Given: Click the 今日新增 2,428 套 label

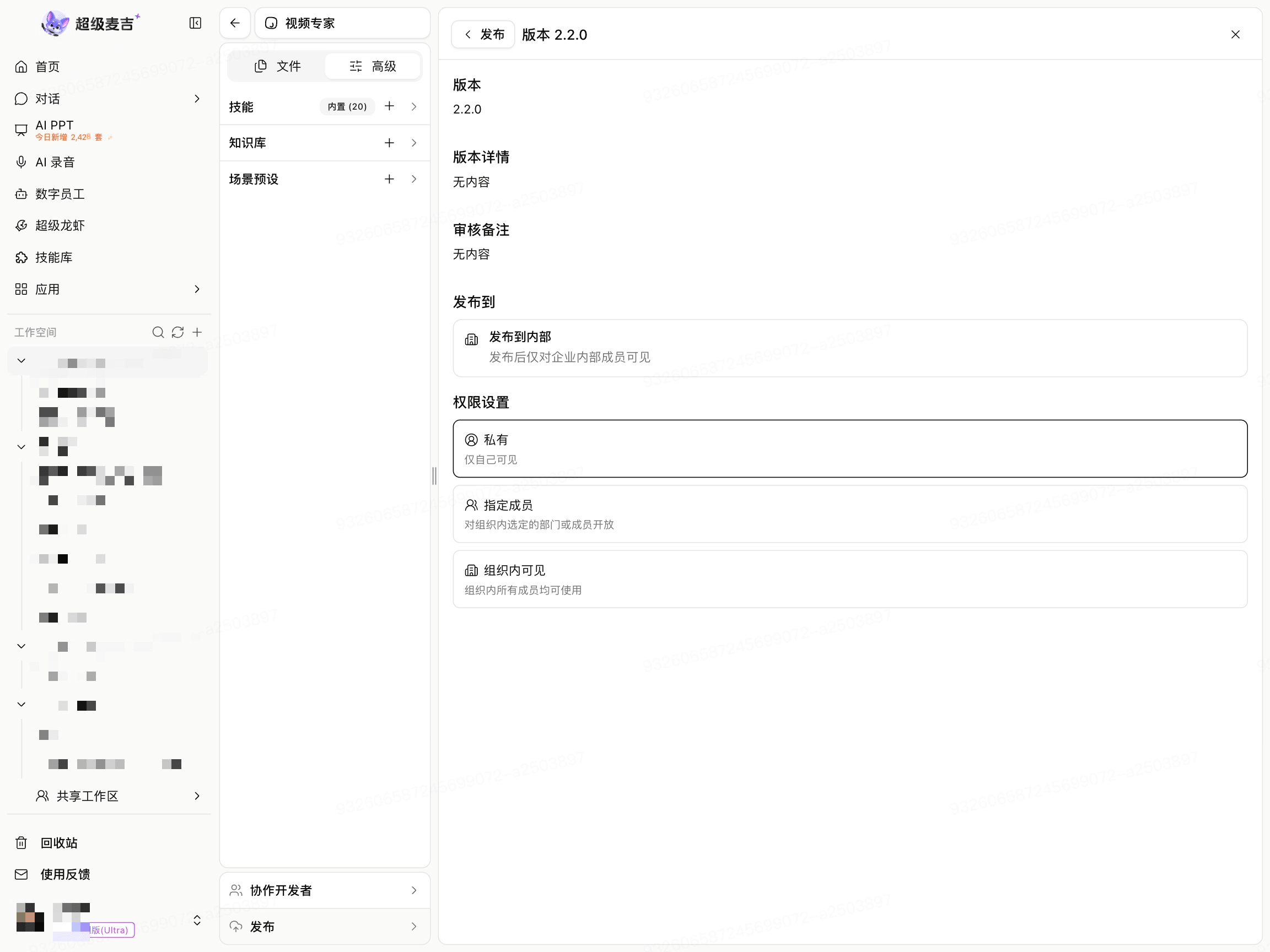Looking at the screenshot, I should (x=69, y=137).
